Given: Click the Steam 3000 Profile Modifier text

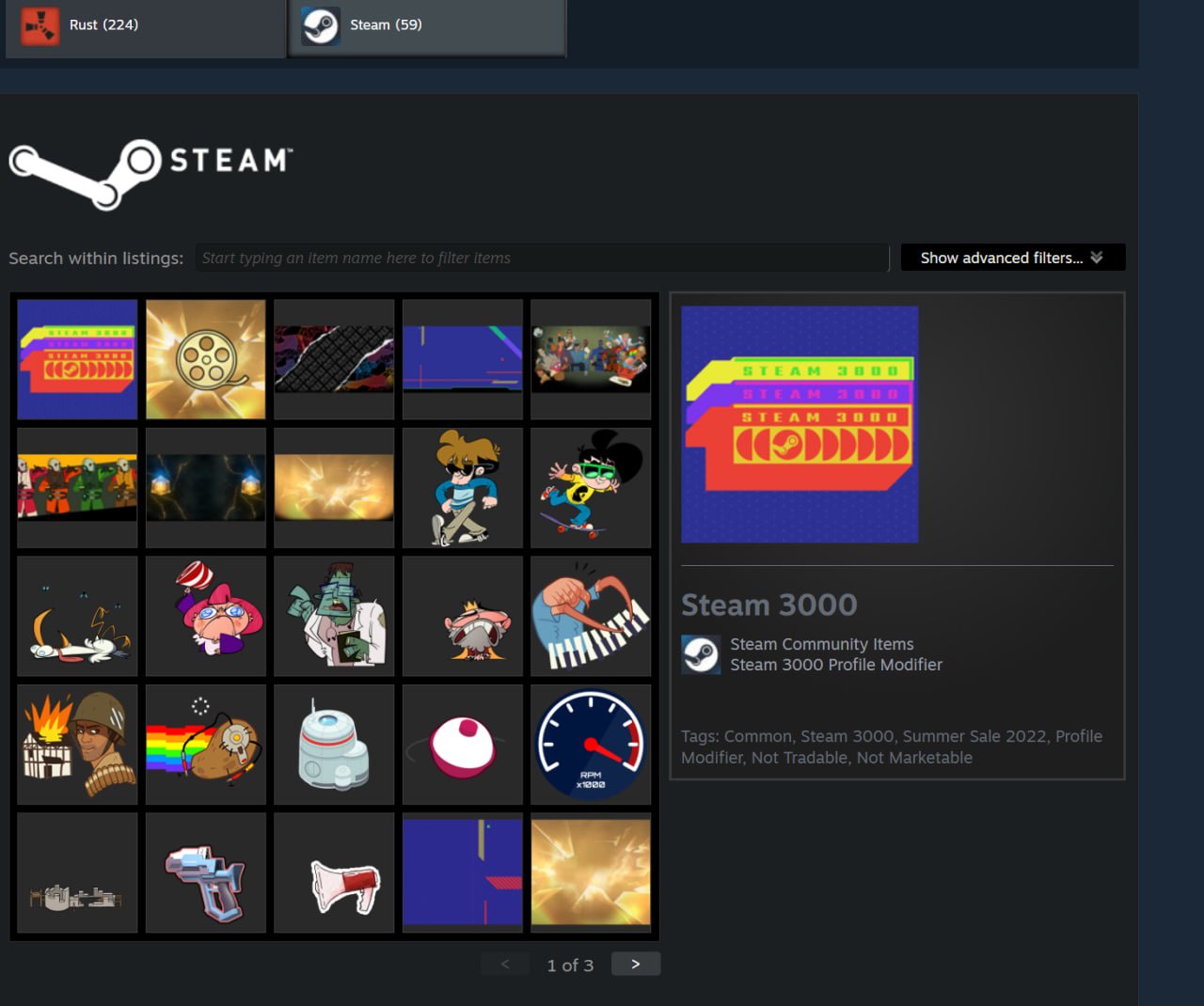Looking at the screenshot, I should coord(836,665).
